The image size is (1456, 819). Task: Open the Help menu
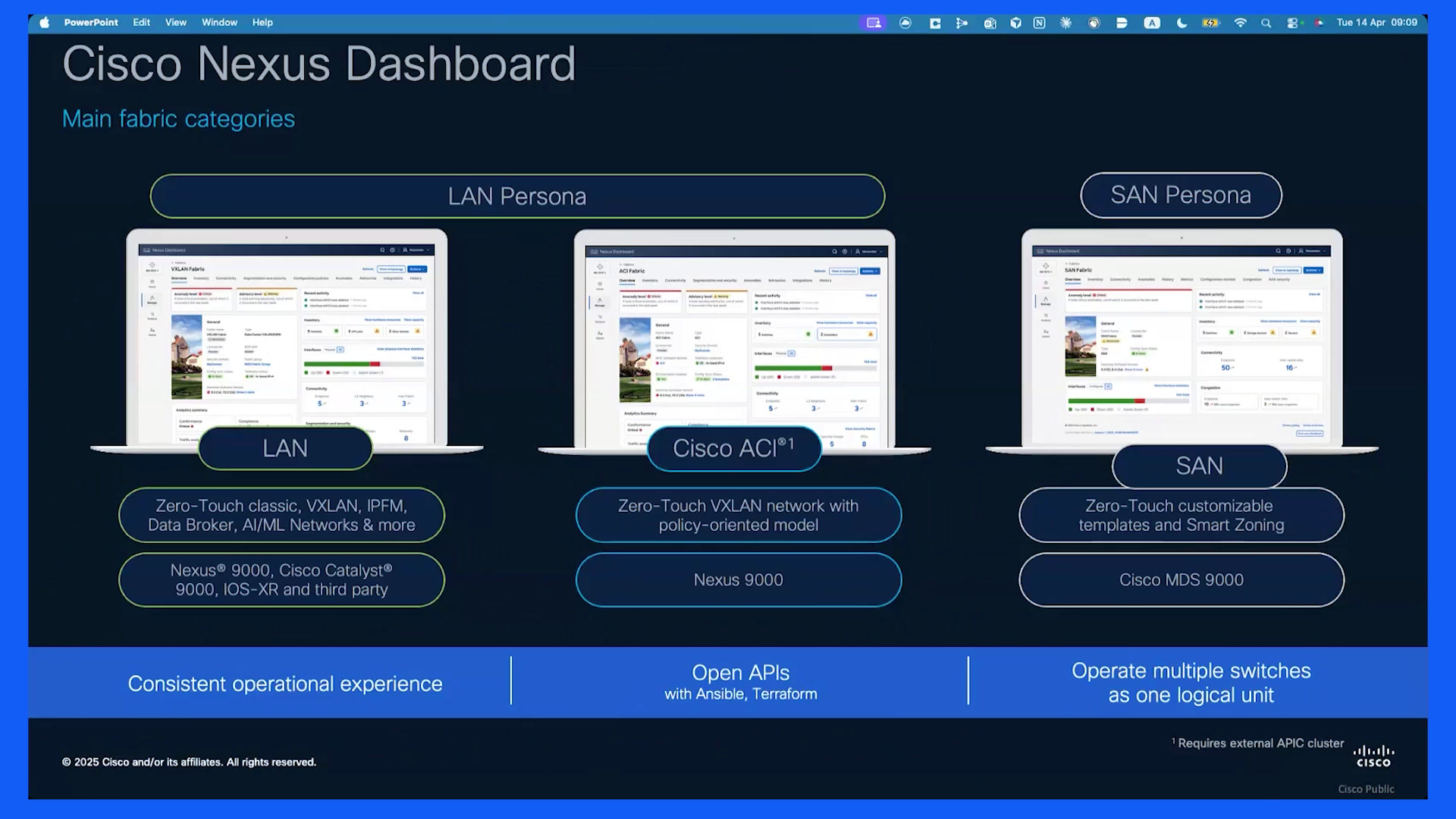(262, 23)
